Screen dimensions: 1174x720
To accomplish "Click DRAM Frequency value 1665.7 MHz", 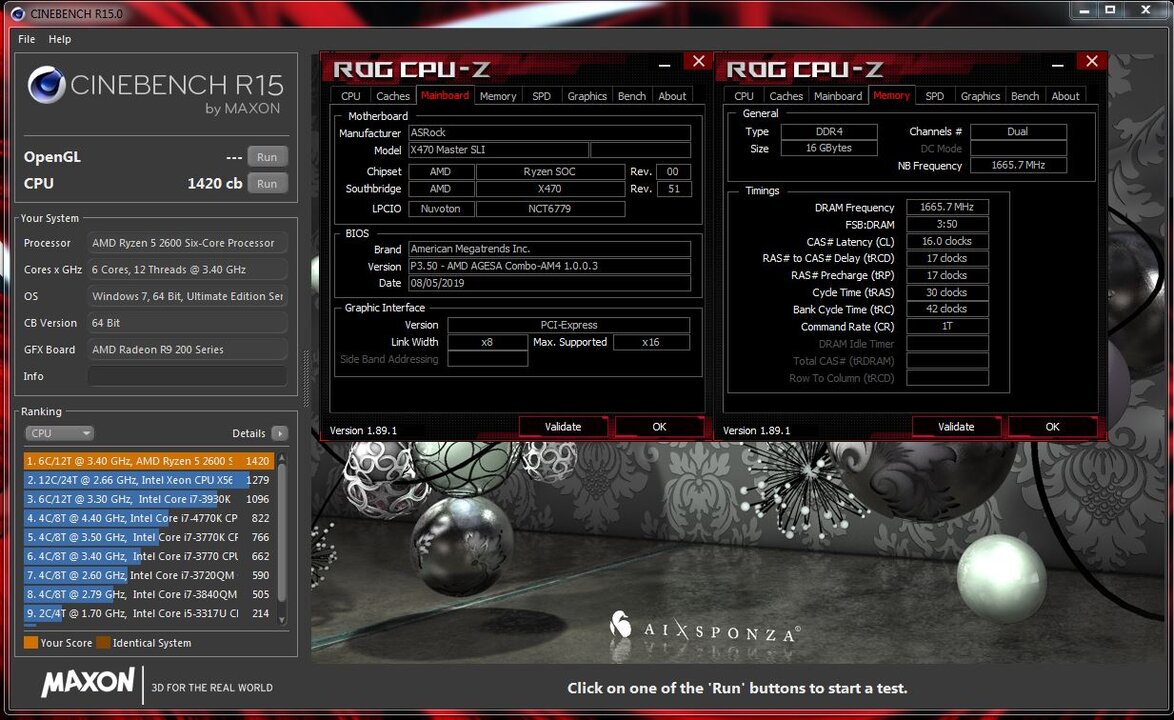I will click(947, 207).
